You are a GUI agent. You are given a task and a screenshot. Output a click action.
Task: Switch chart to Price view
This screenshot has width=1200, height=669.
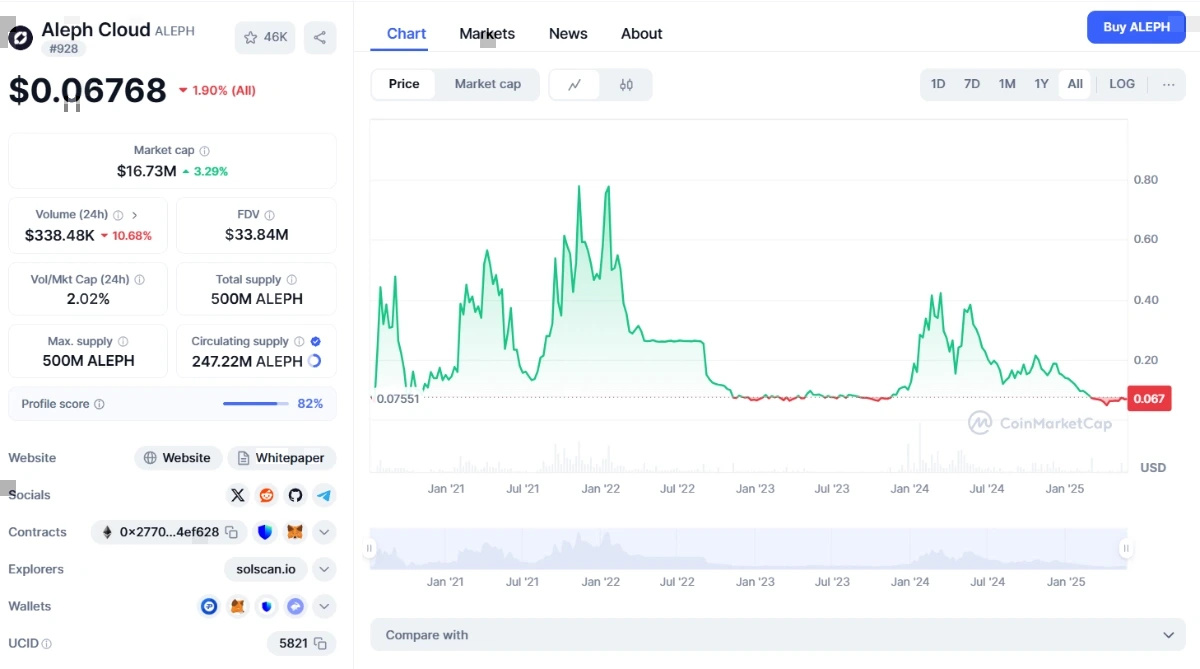pos(404,84)
